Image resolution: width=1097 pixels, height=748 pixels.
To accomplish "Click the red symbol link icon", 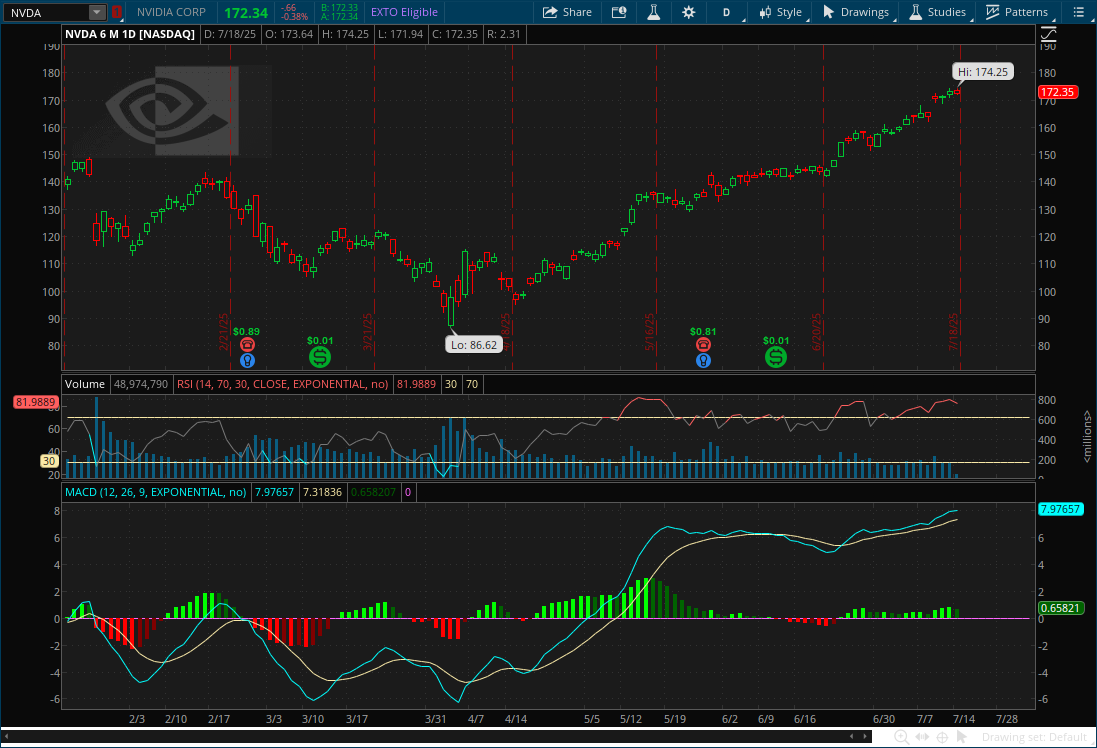I will 117,13.
